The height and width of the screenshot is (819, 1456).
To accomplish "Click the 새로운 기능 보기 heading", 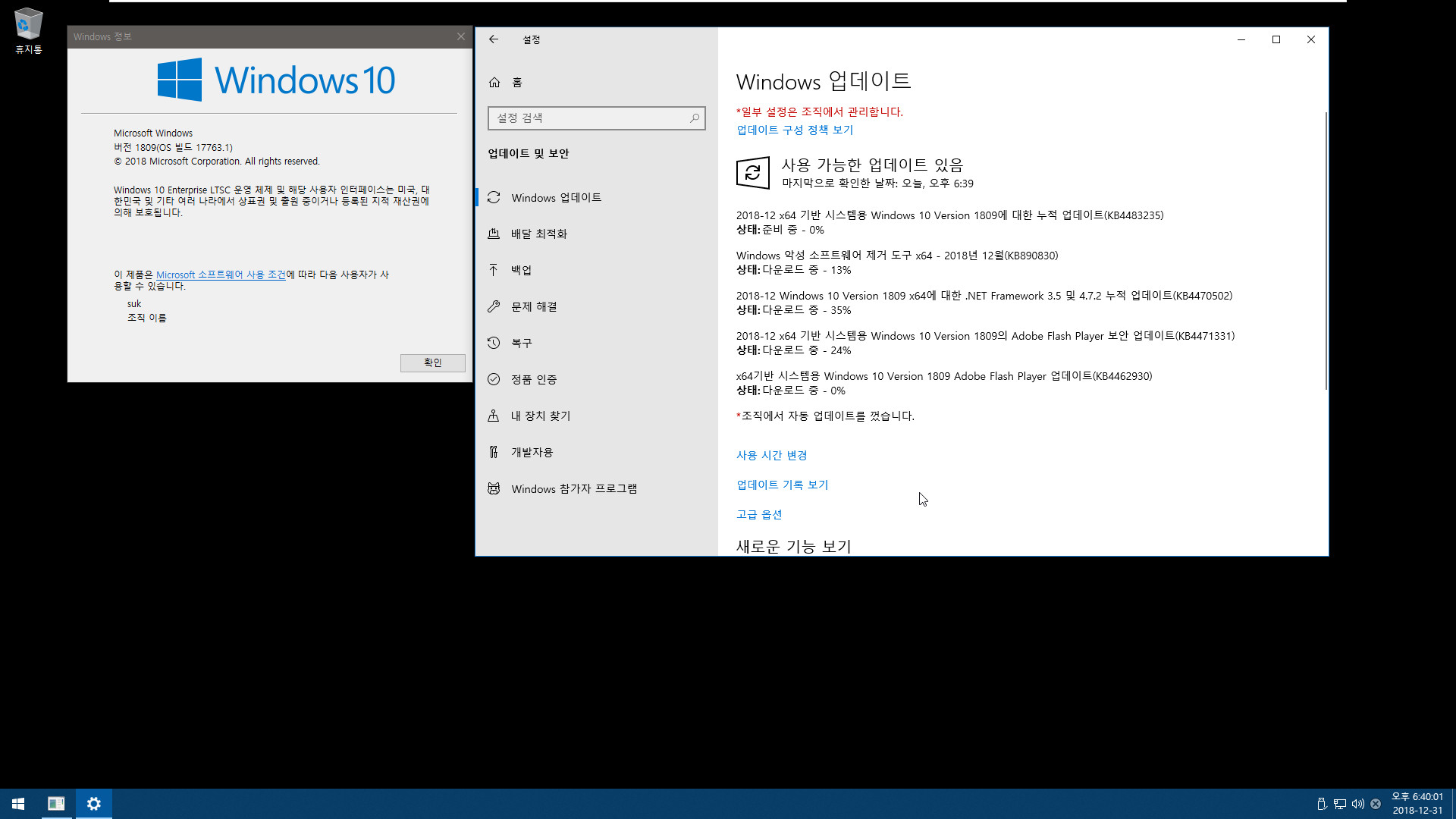I will point(794,546).
